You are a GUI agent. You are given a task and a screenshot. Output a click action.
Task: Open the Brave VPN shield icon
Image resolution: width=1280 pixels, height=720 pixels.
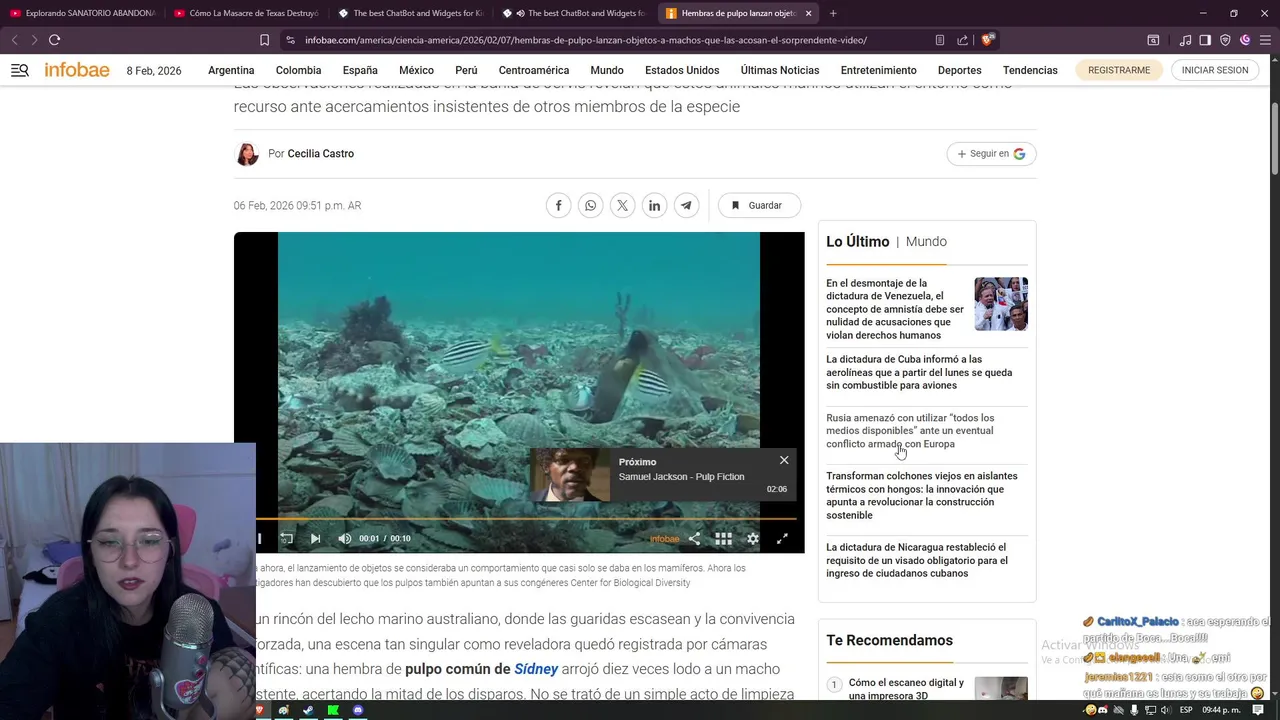pos(1225,40)
